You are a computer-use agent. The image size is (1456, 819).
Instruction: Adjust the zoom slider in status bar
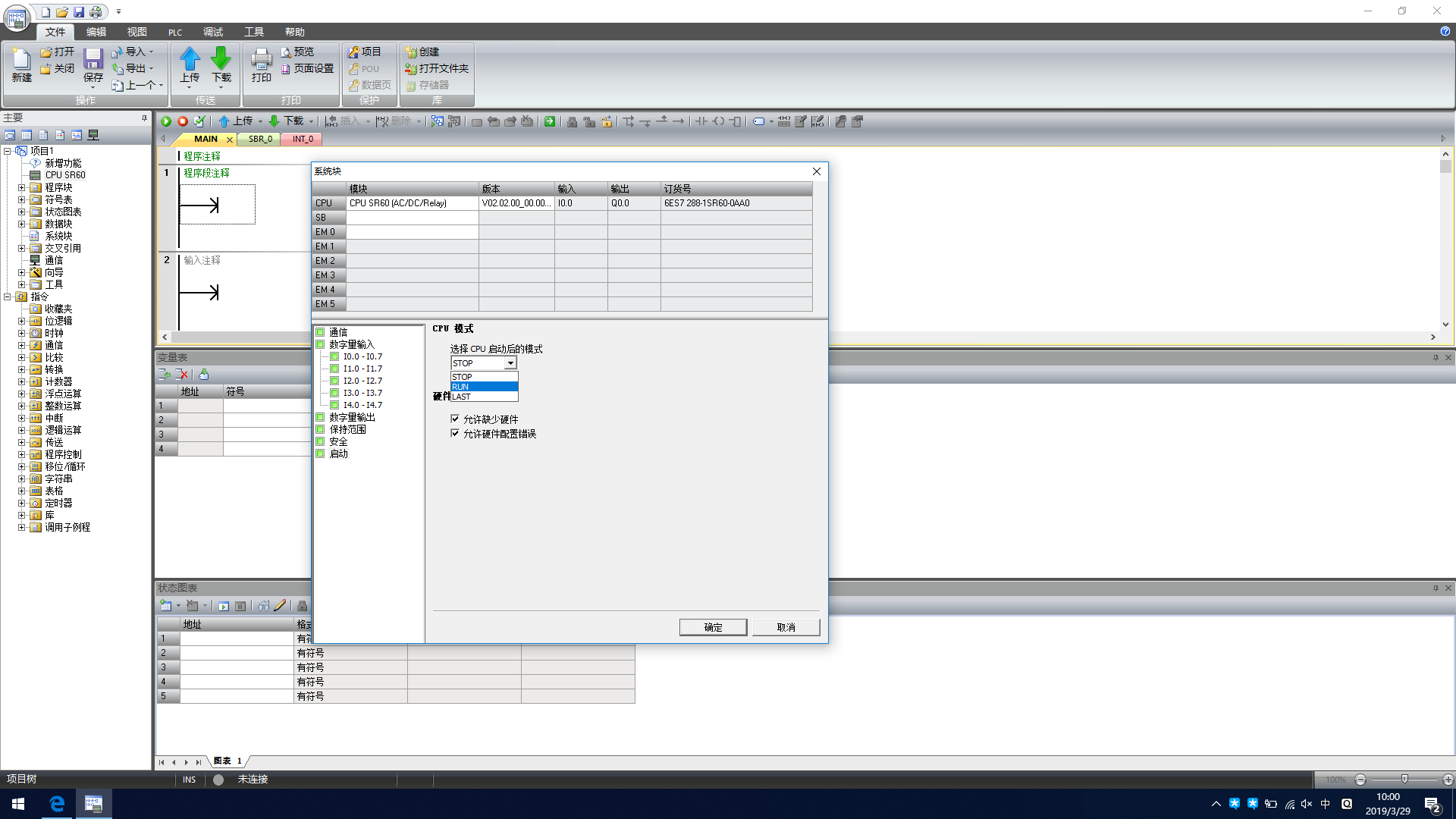(1404, 780)
